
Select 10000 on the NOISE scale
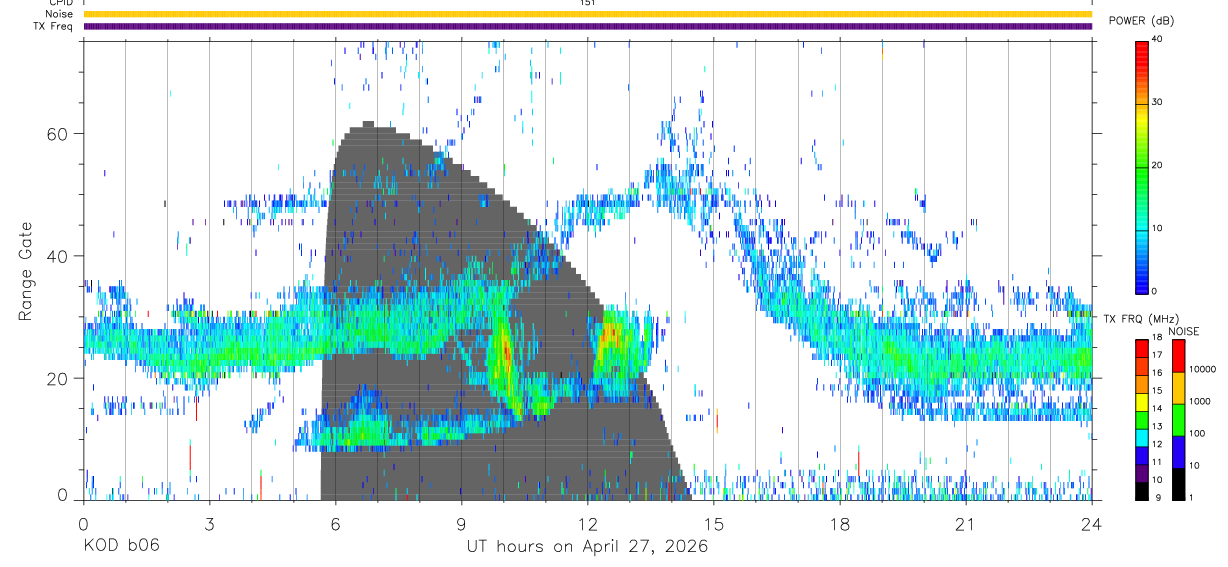tap(1201, 369)
